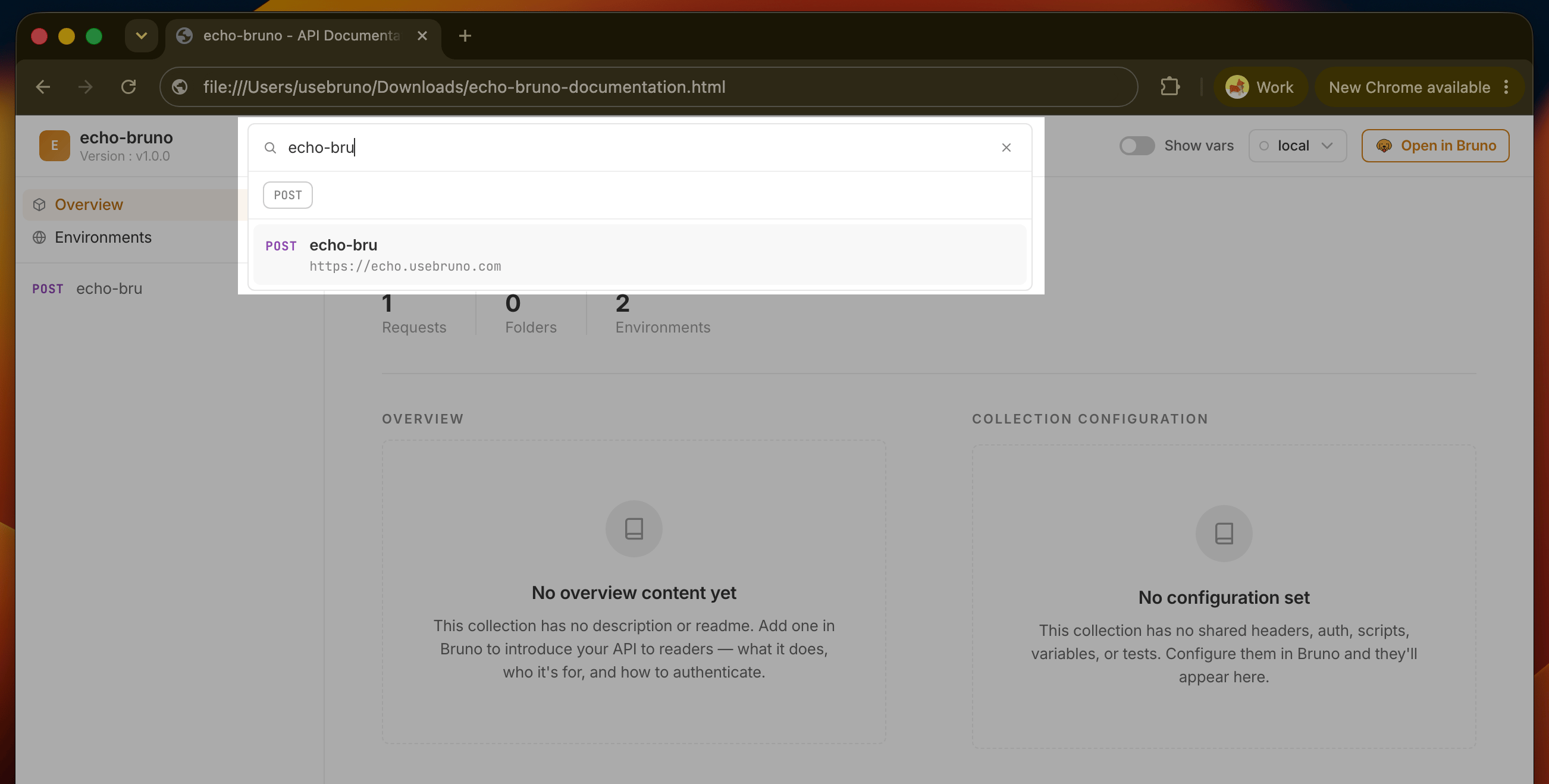Open the local environment dropdown

[1297, 146]
